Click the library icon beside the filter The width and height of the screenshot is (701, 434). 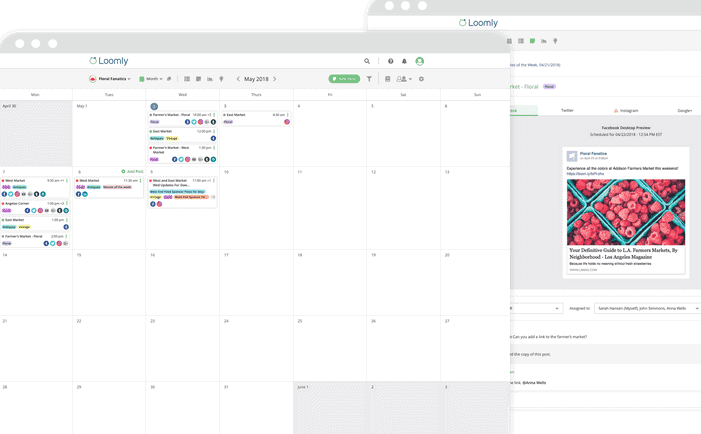point(388,79)
